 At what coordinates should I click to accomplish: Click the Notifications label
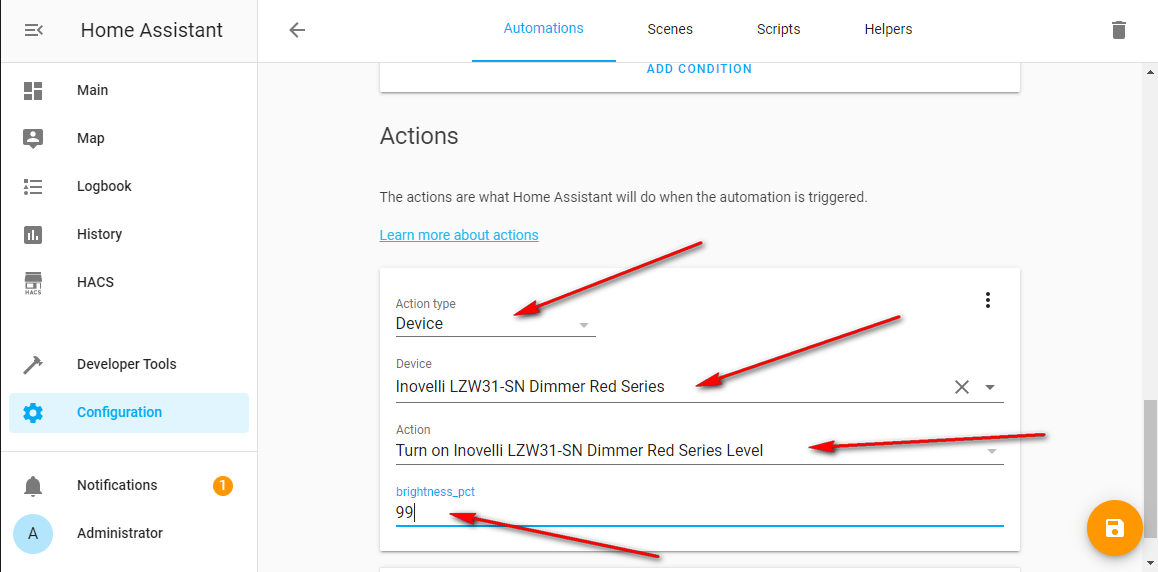click(x=117, y=486)
